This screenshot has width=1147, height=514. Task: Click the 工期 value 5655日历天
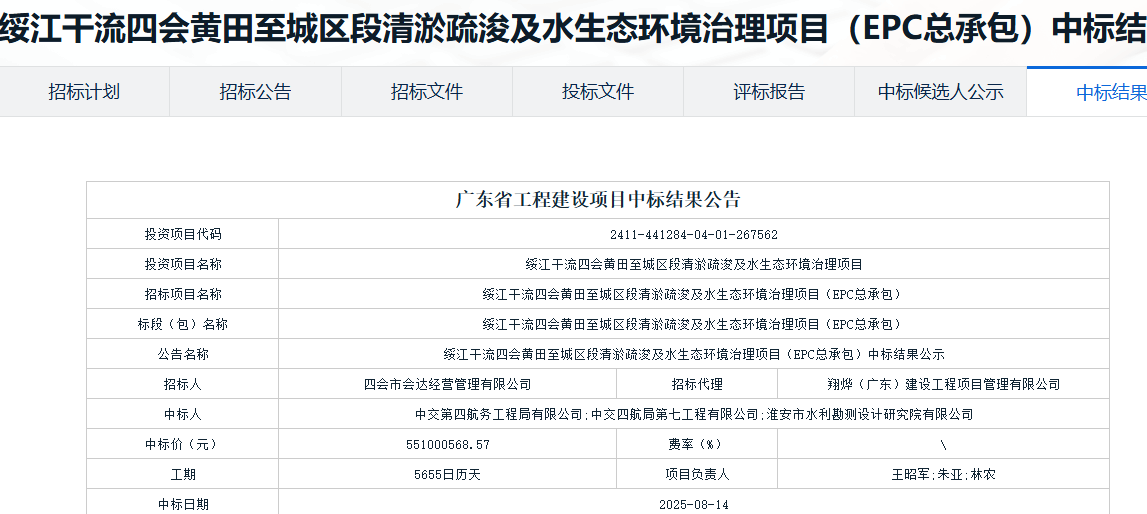447,474
